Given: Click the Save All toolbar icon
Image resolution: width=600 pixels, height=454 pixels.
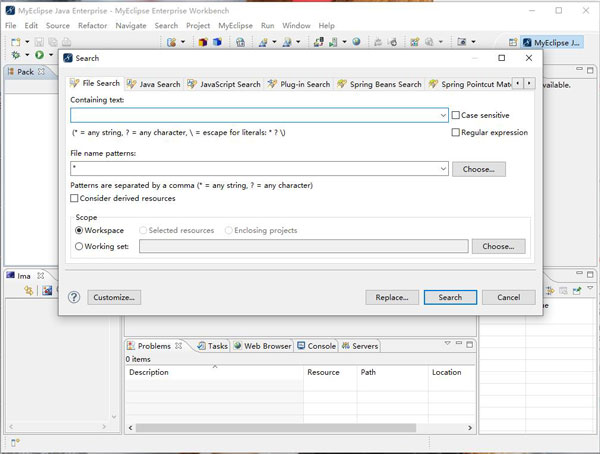Looking at the screenshot, I should [53, 42].
